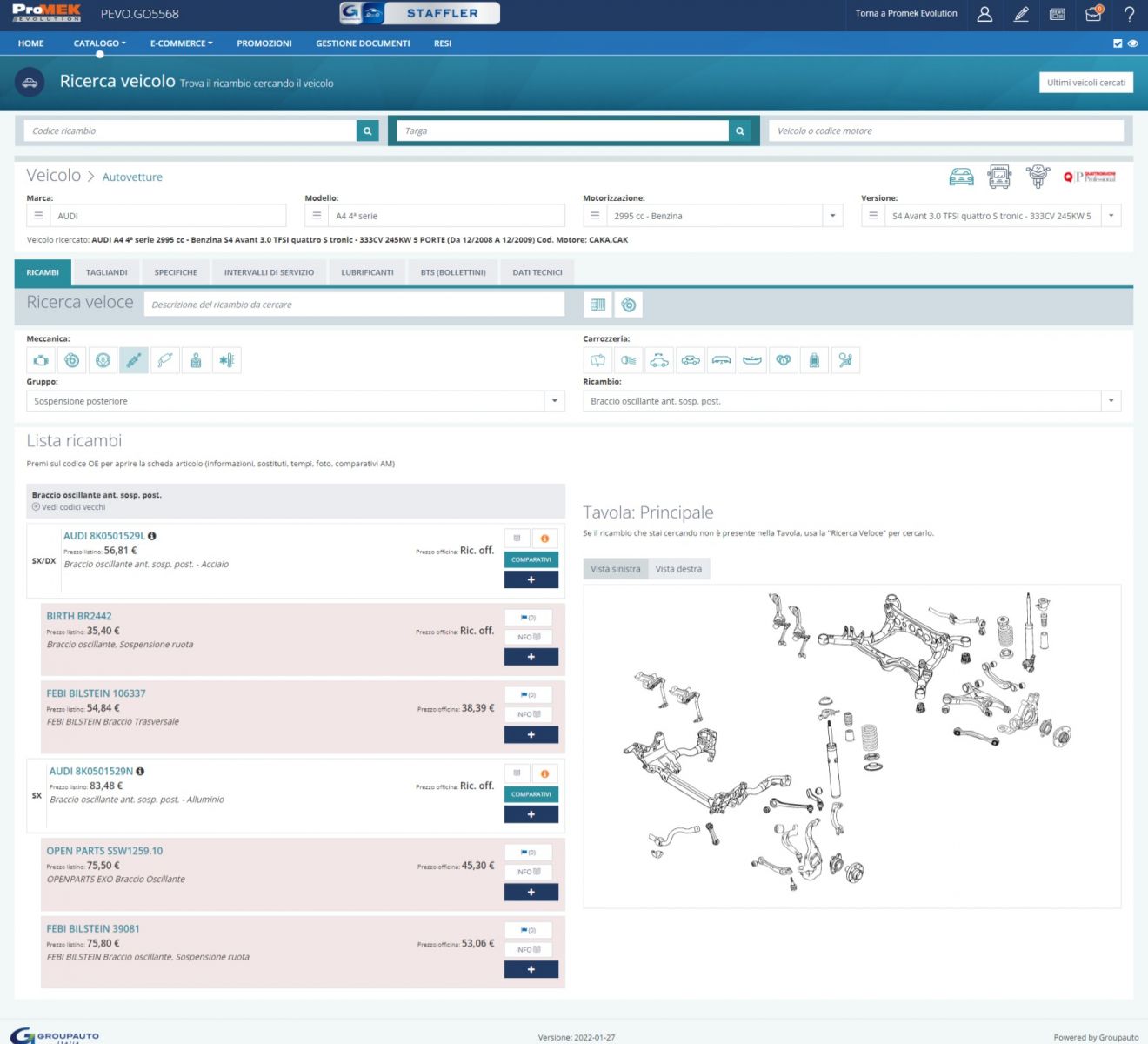
Task: Toggle the eye visibility icon in navbar
Action: [x=1132, y=43]
